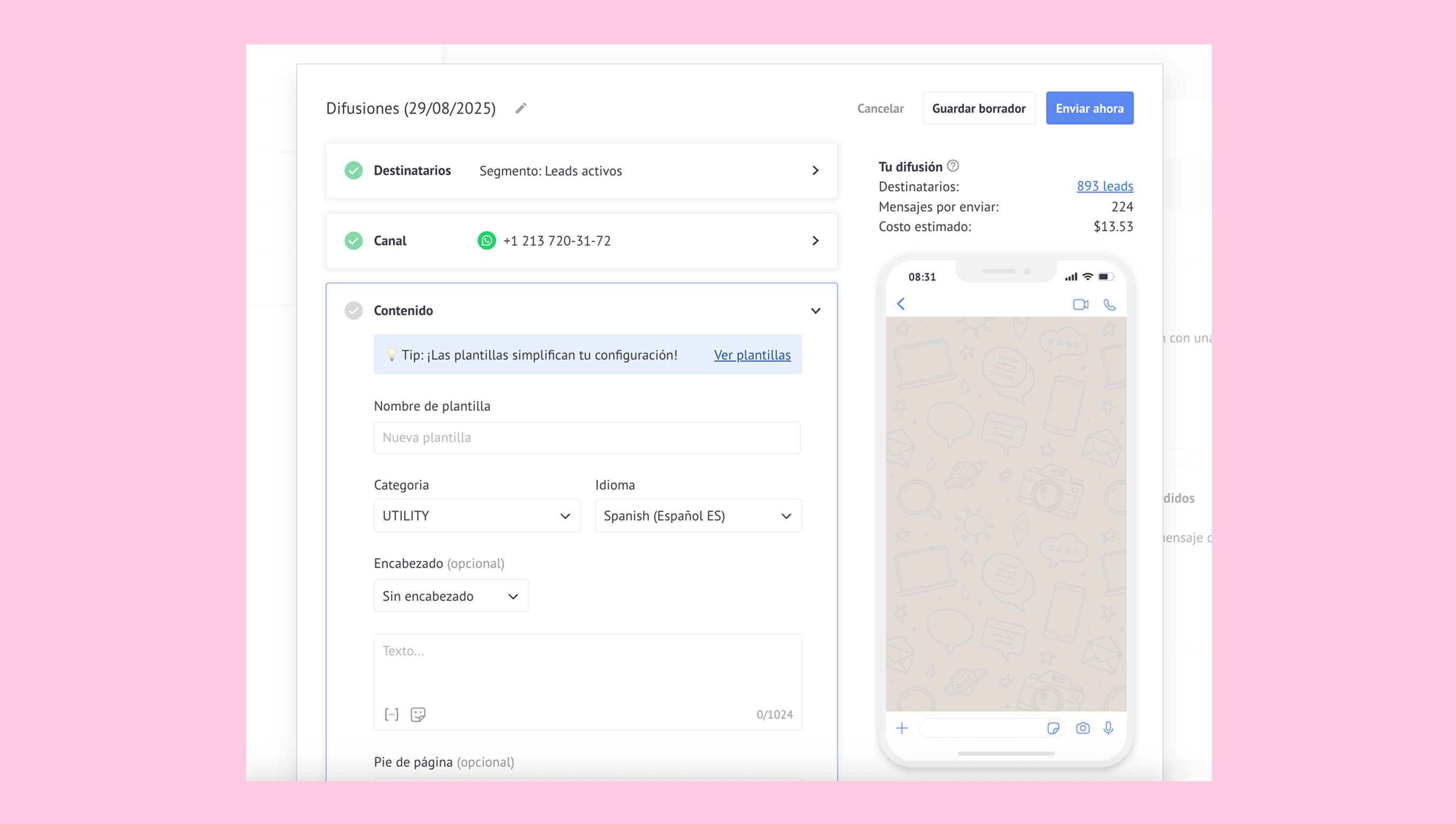Click the plus icon in phone preview
This screenshot has width=1456, height=824.
pos(902,728)
